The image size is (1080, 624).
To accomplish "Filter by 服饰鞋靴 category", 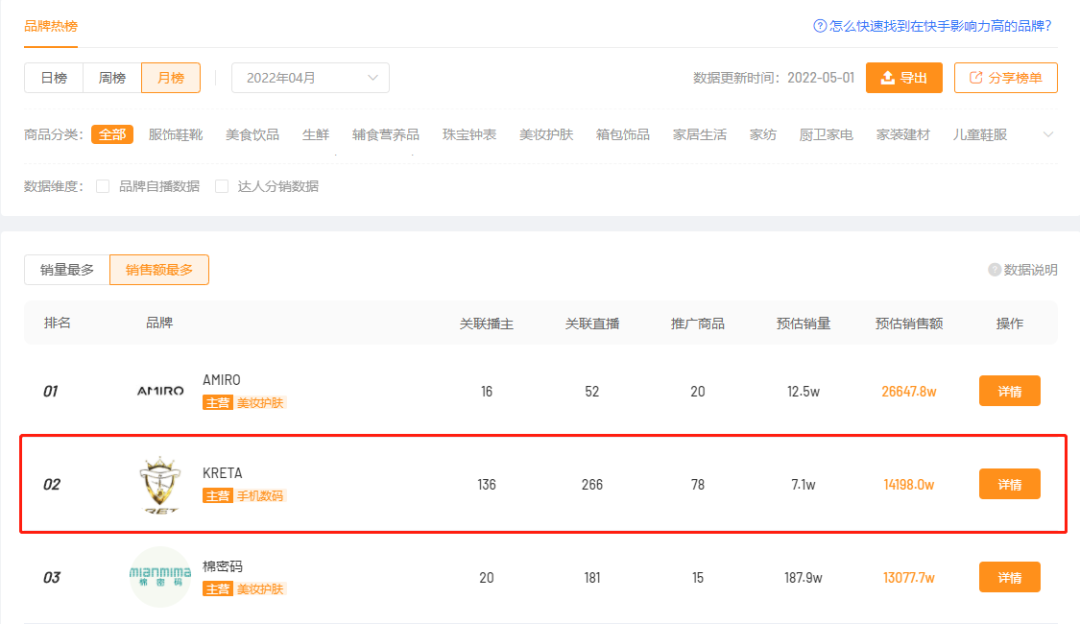I will [x=176, y=135].
